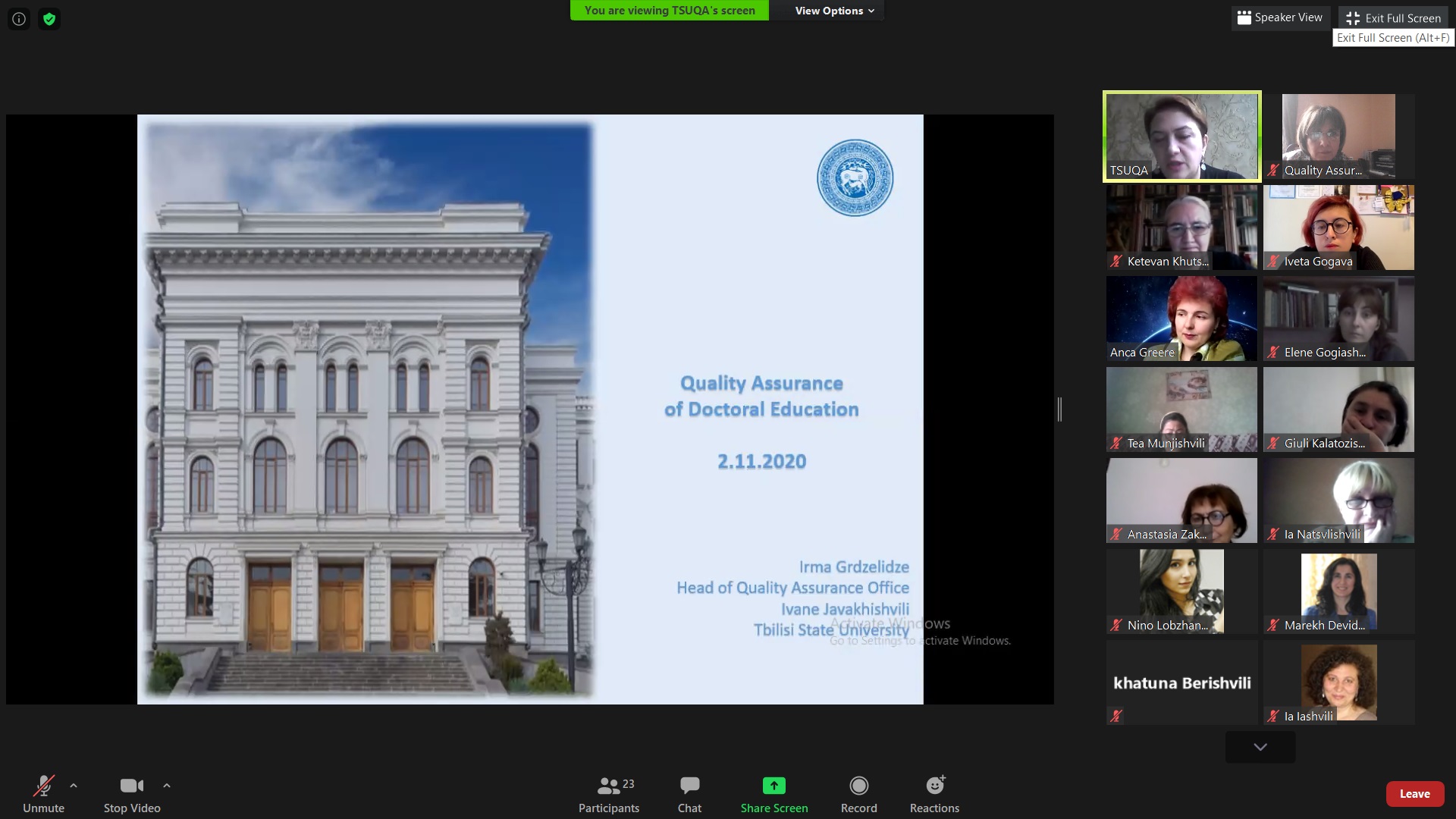Image resolution: width=1456 pixels, height=819 pixels.
Task: Click the university seal logo on slide
Action: click(855, 177)
